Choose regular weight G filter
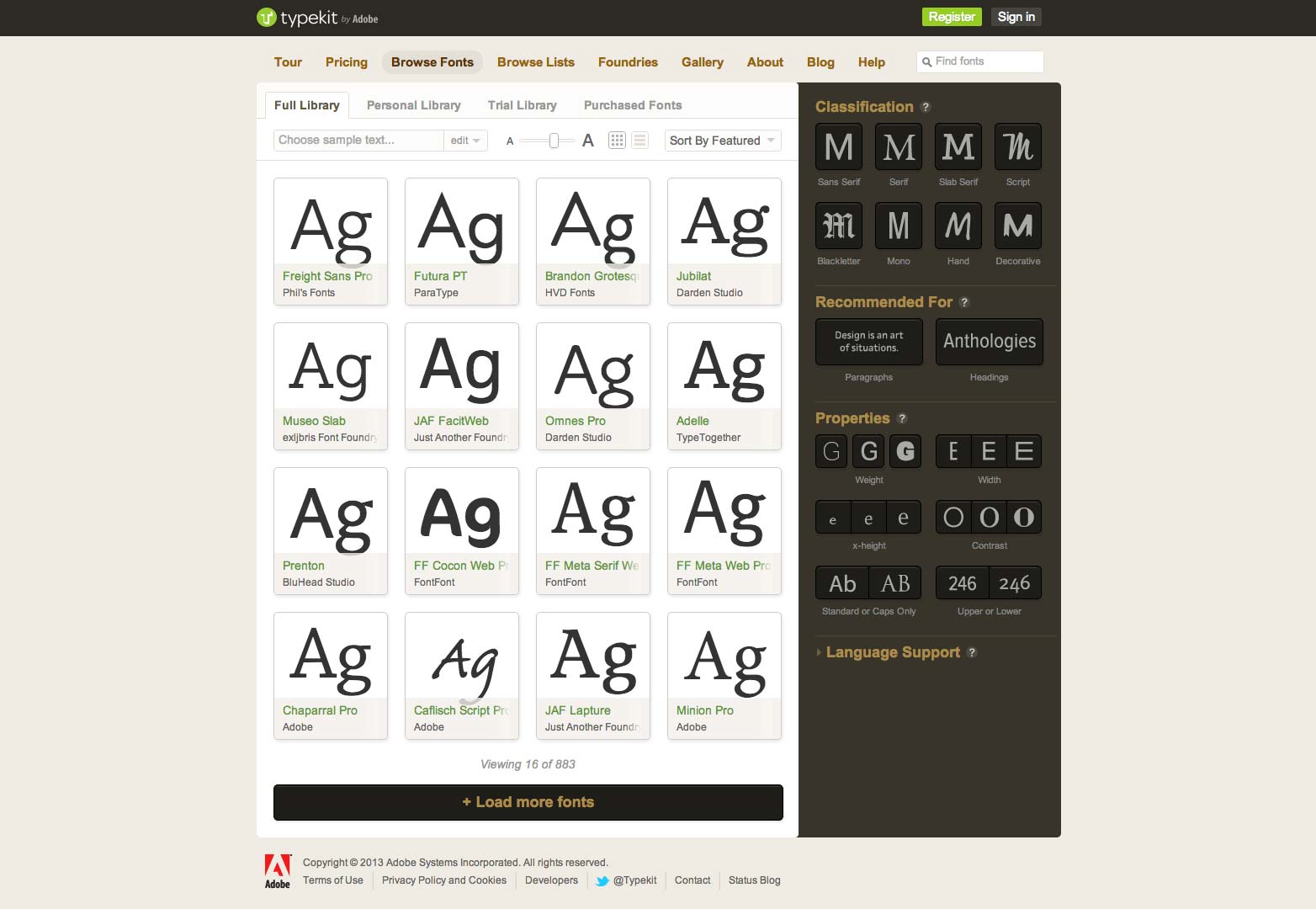Screen dimensions: 1316x909 coord(869,451)
